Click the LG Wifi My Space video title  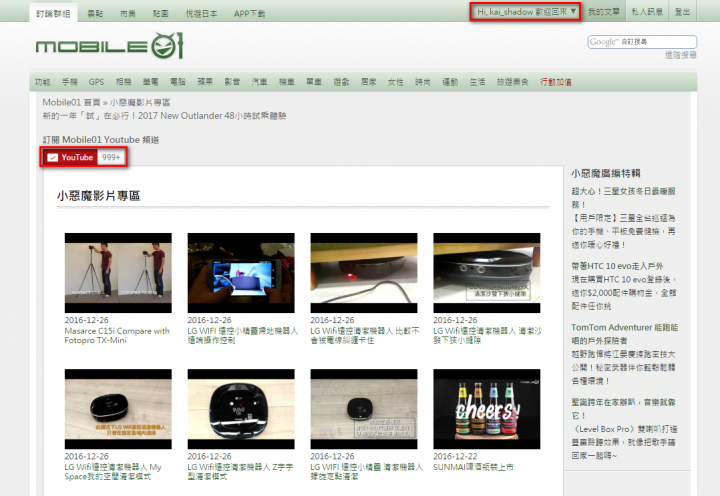113,472
